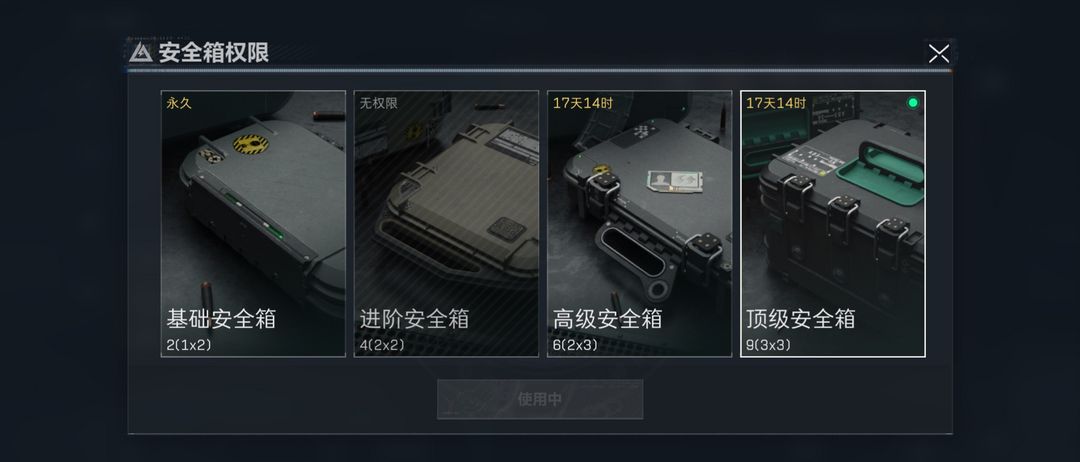Image resolution: width=1080 pixels, height=462 pixels.
Task: Click the 安全箱权限 title text
Action: pos(214,52)
